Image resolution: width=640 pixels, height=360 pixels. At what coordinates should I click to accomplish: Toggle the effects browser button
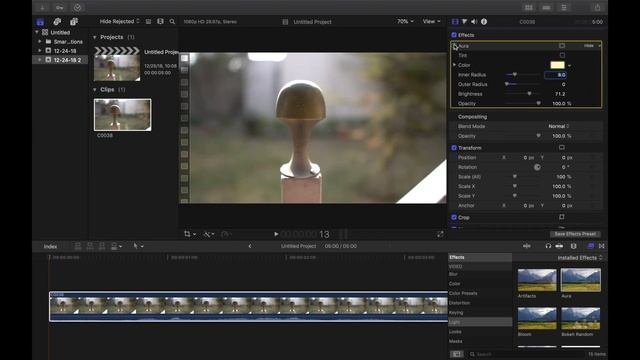591,246
